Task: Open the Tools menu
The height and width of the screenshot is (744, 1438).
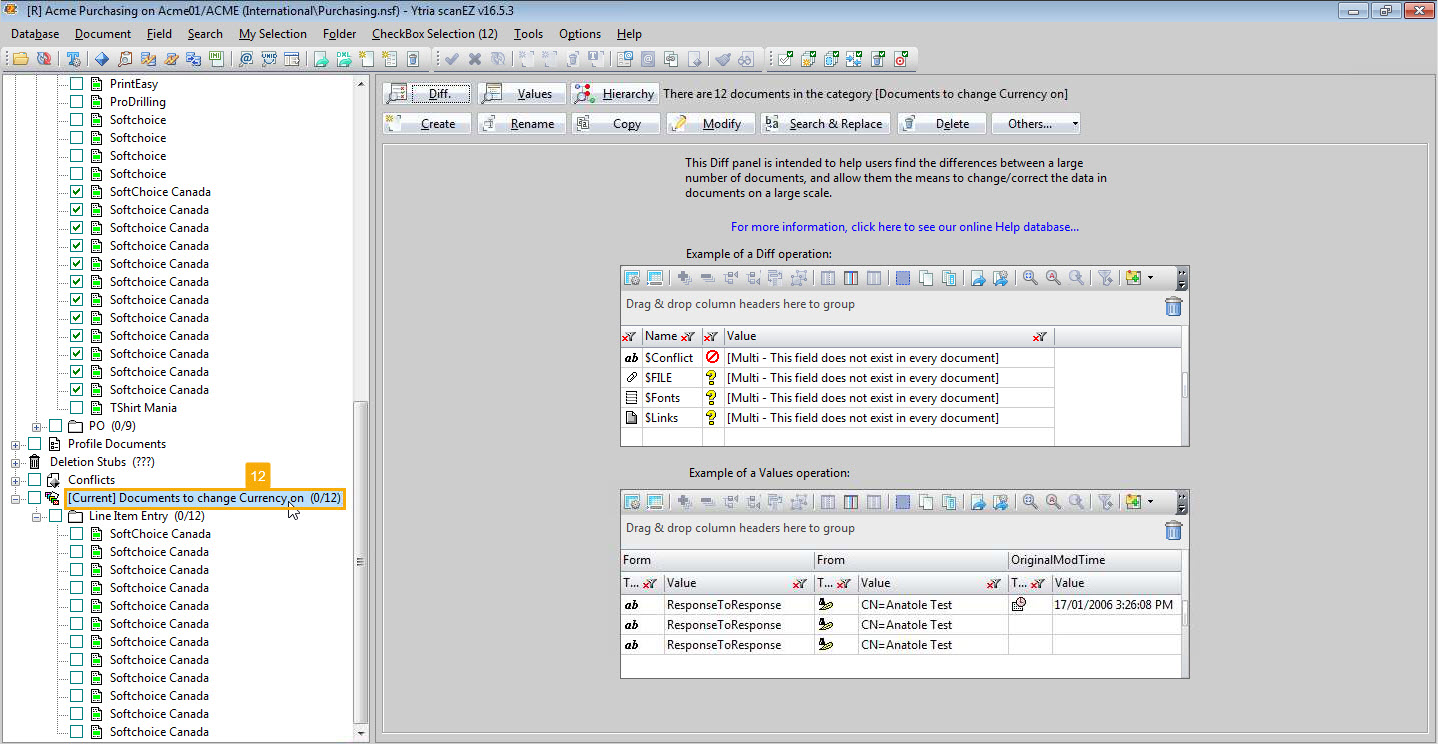Action: coord(528,33)
